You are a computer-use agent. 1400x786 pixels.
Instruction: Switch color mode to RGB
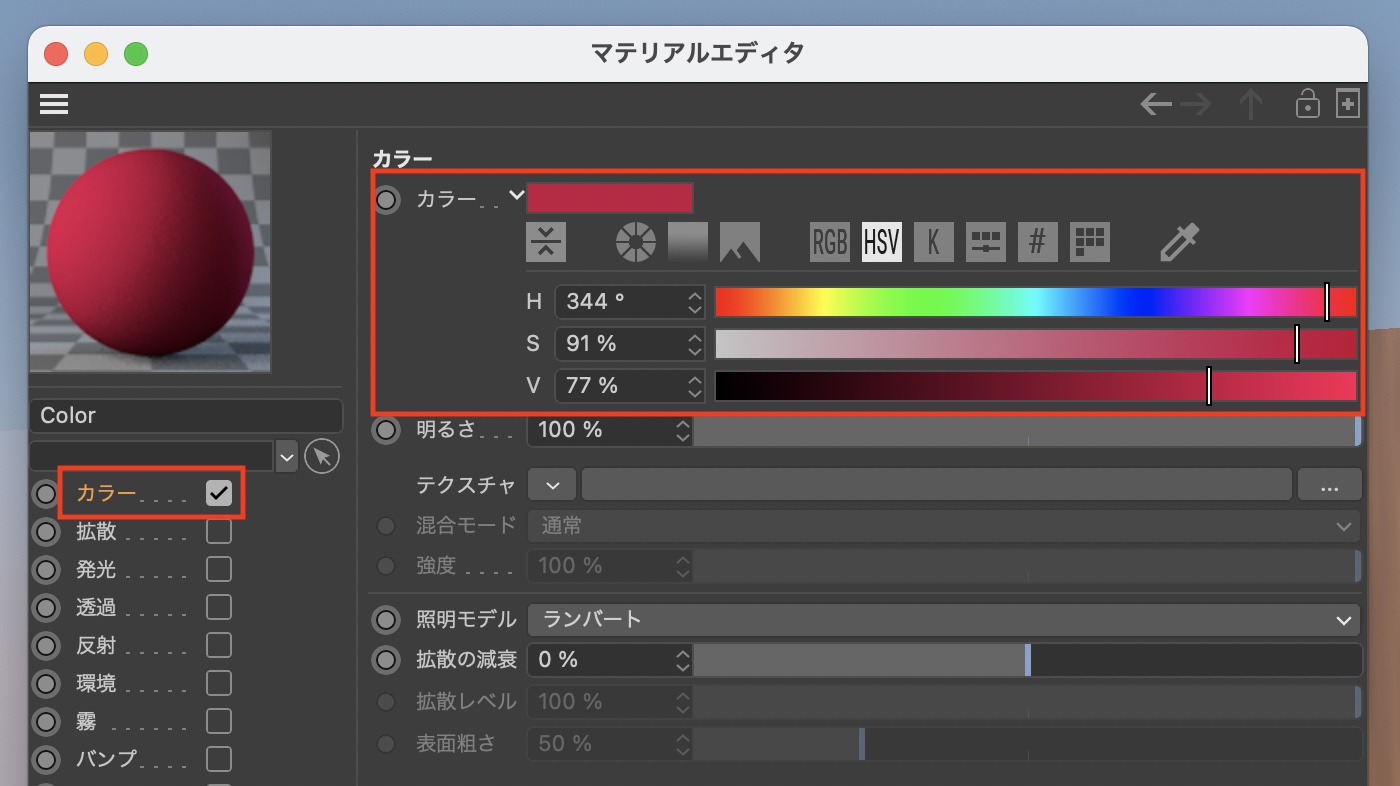tap(829, 242)
